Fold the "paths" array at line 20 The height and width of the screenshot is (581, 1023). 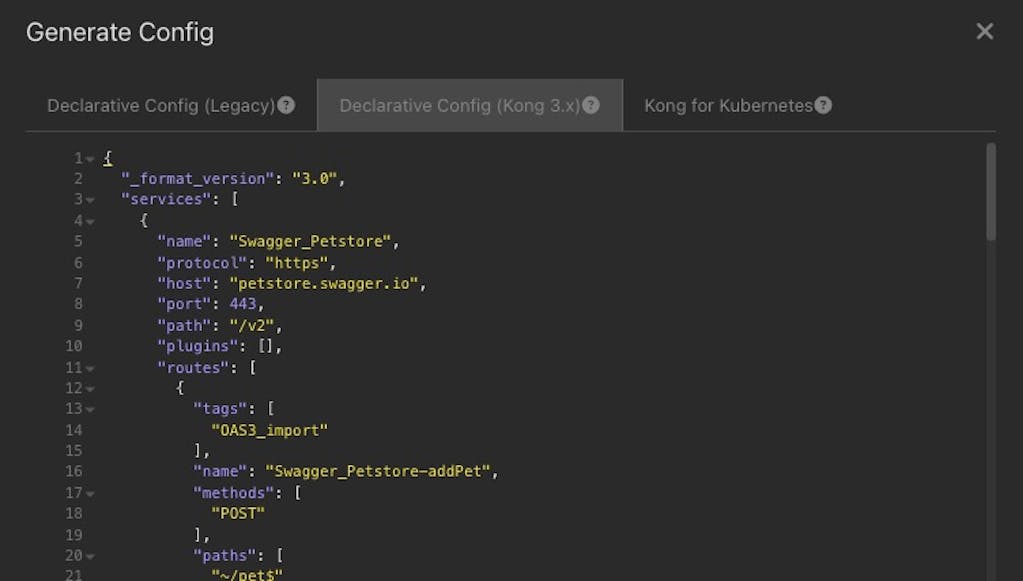pos(90,557)
